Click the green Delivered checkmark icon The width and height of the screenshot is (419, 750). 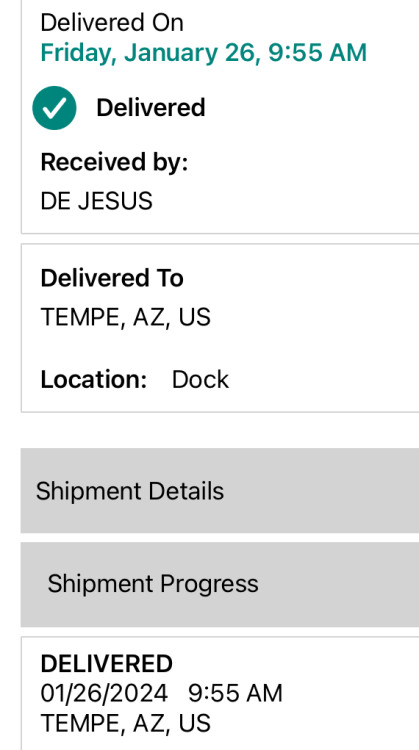[x=54, y=108]
